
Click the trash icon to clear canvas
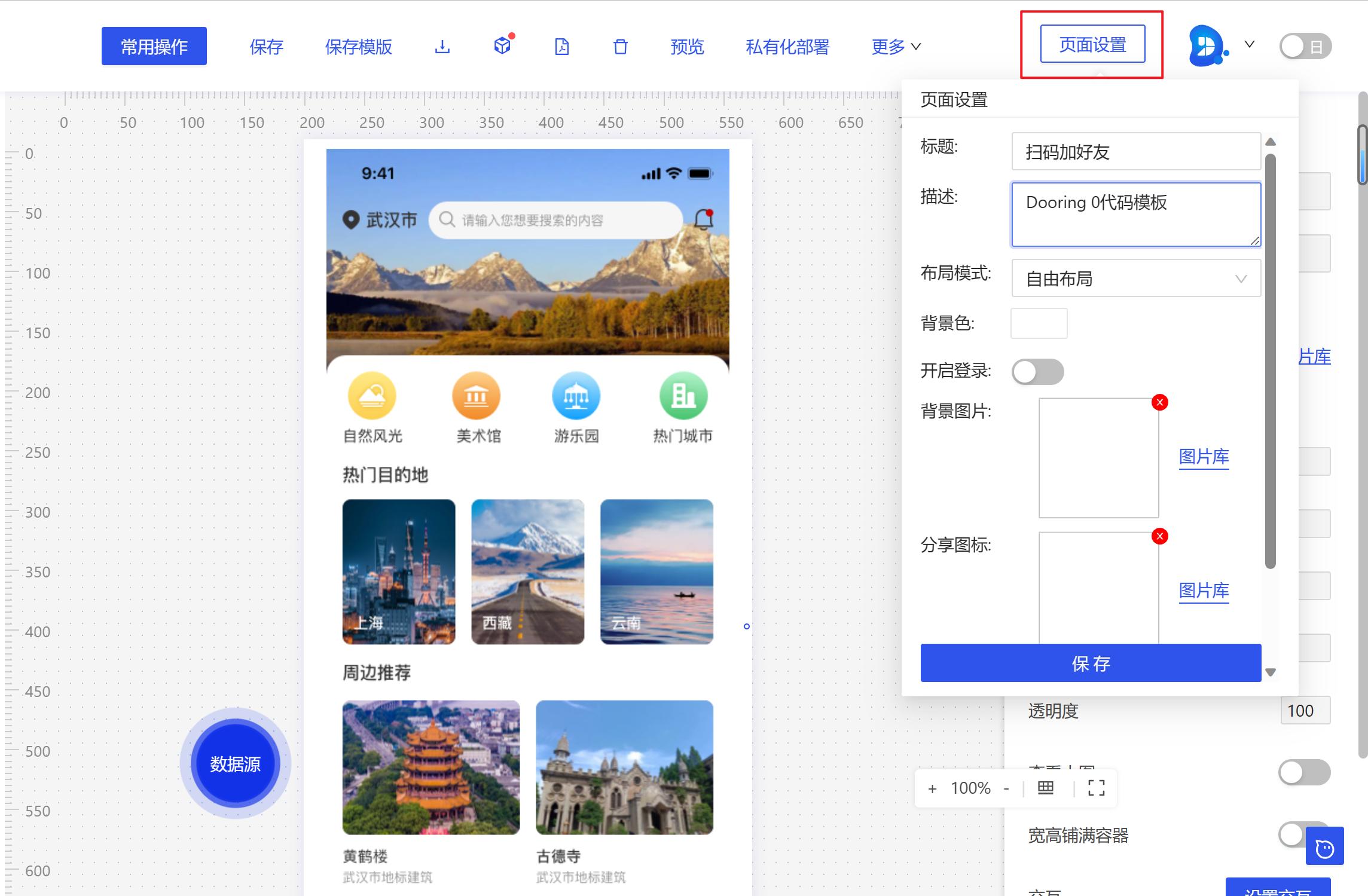(x=620, y=46)
